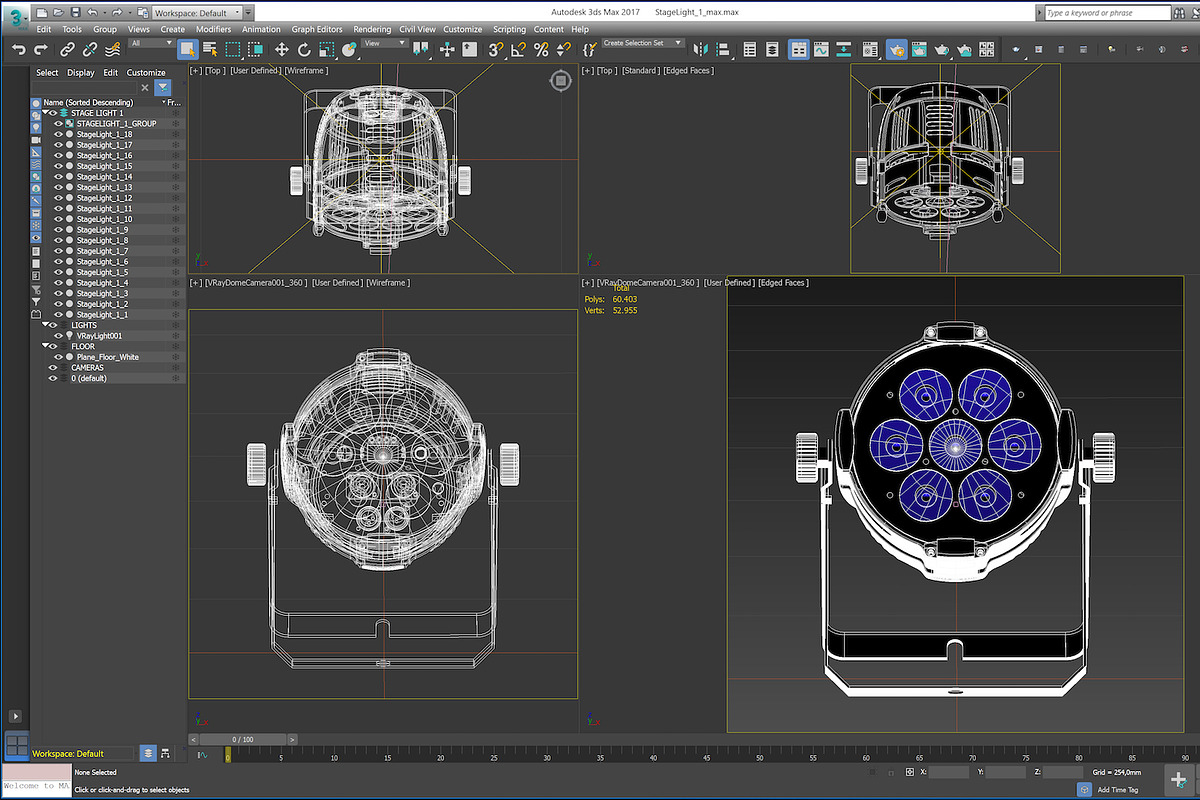Click the Name (Sorted Descending) column header

[88, 102]
